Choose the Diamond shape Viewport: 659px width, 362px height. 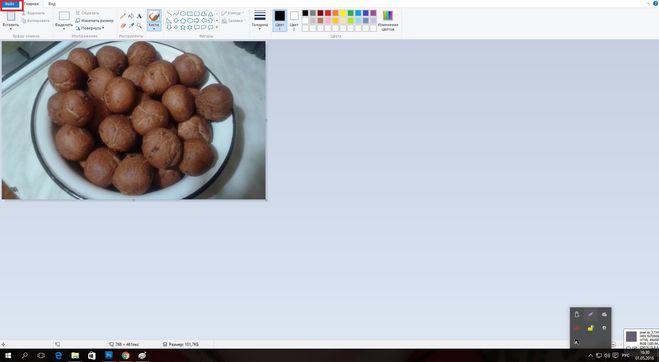(176, 20)
